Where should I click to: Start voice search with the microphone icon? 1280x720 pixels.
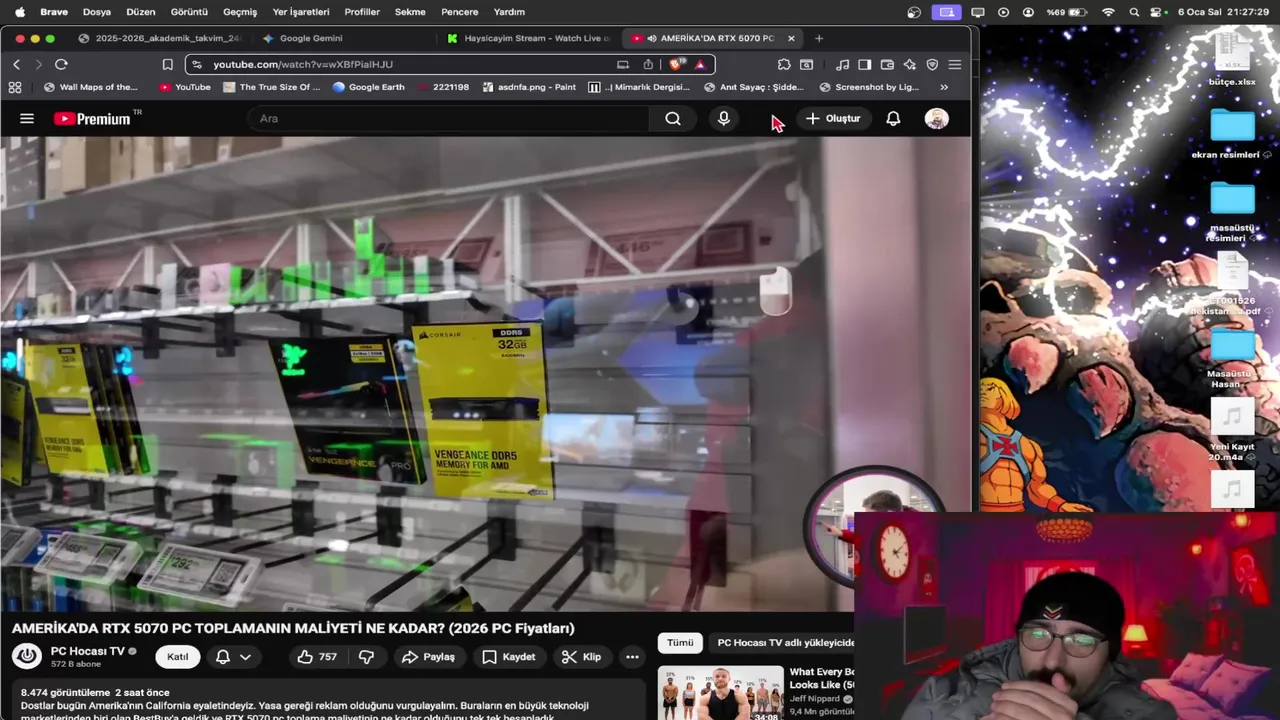724,118
